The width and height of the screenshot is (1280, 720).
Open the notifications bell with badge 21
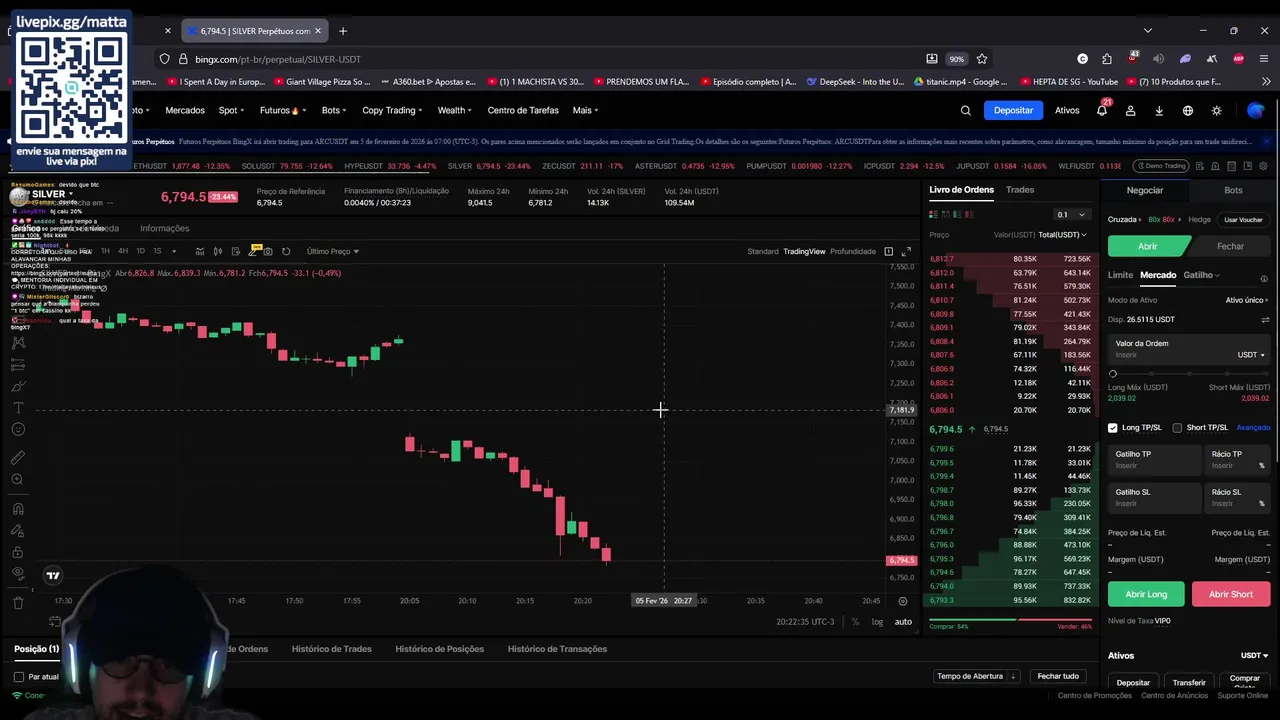(x=1102, y=110)
